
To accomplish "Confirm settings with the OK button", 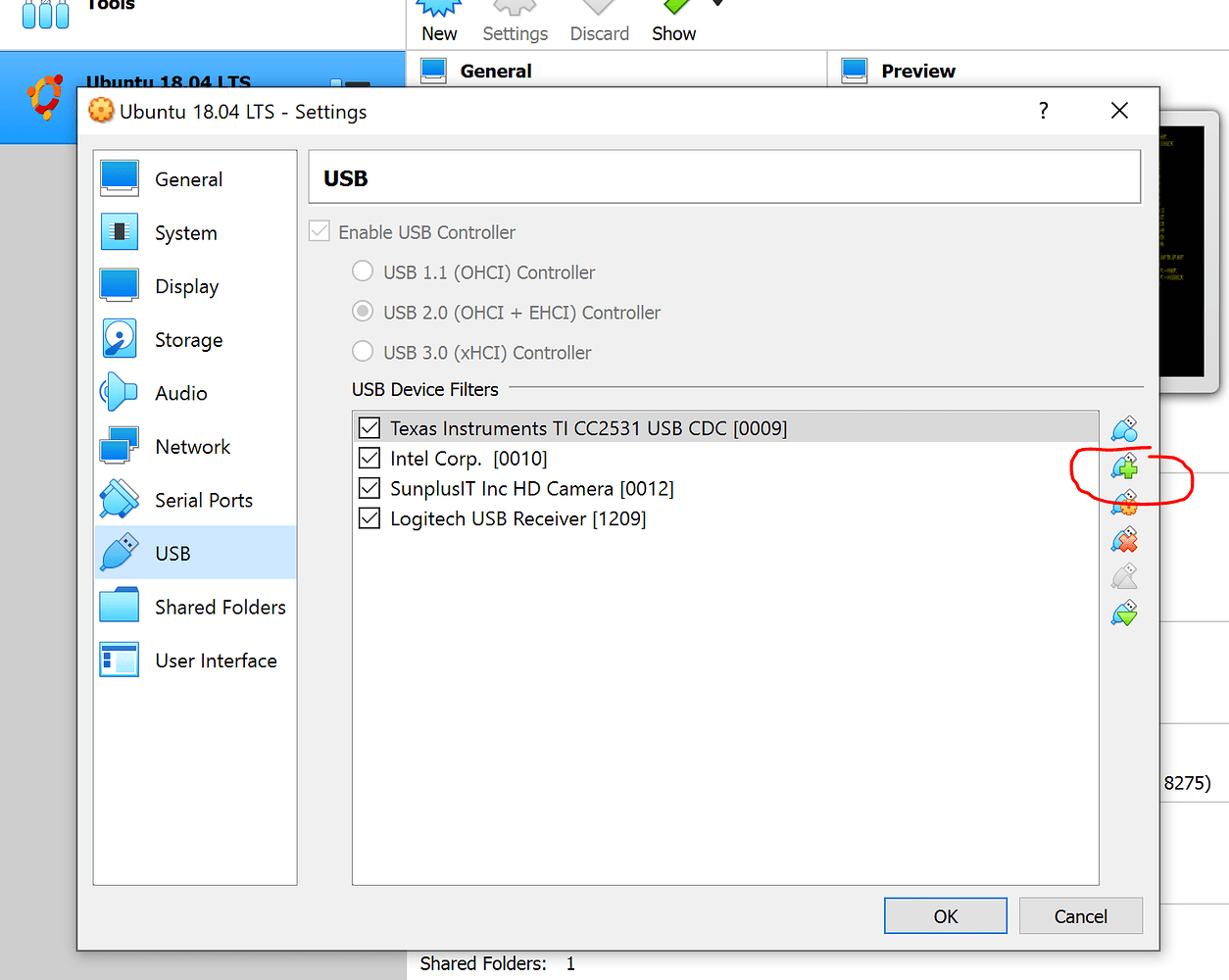I will 944,915.
